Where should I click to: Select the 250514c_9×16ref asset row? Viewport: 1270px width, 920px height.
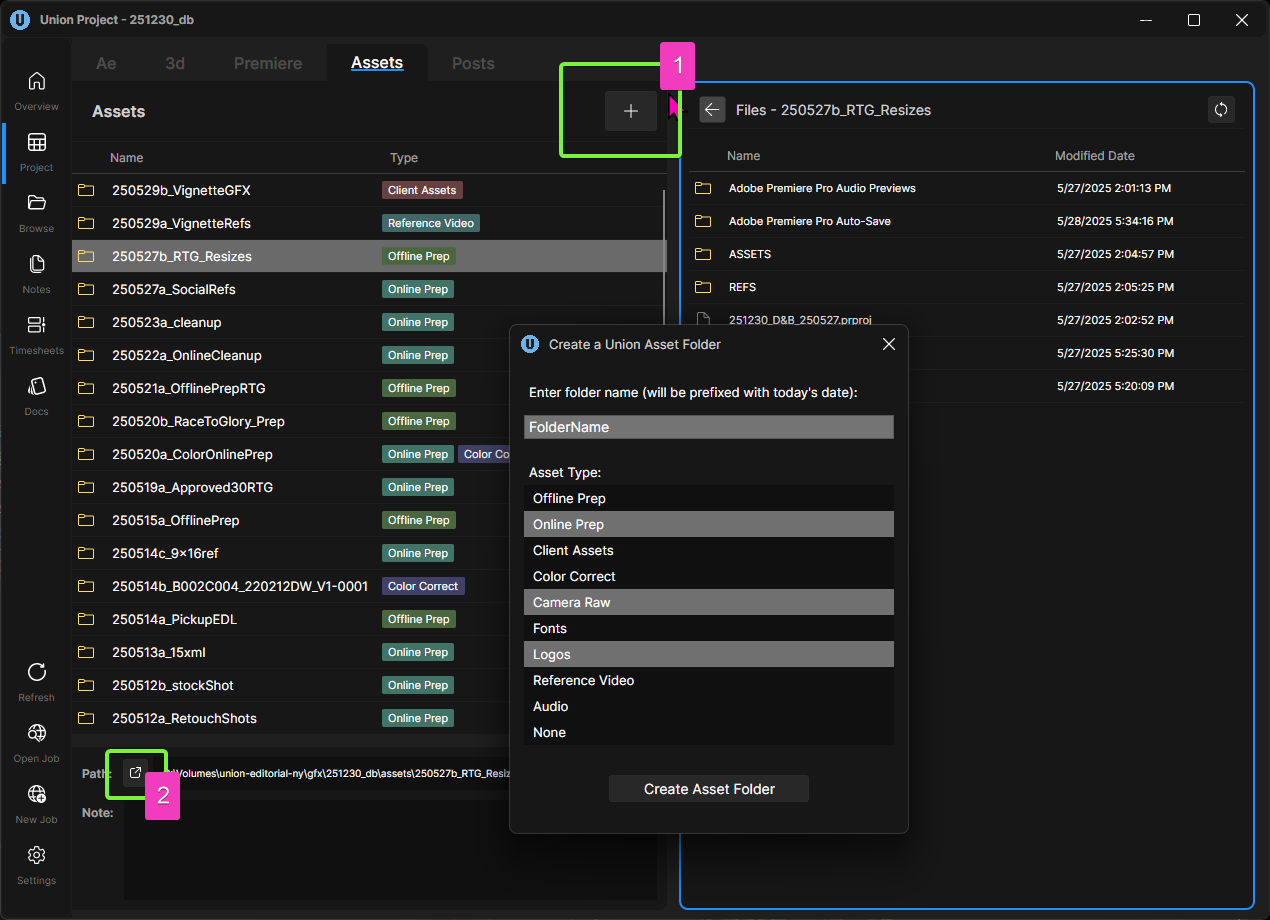290,553
